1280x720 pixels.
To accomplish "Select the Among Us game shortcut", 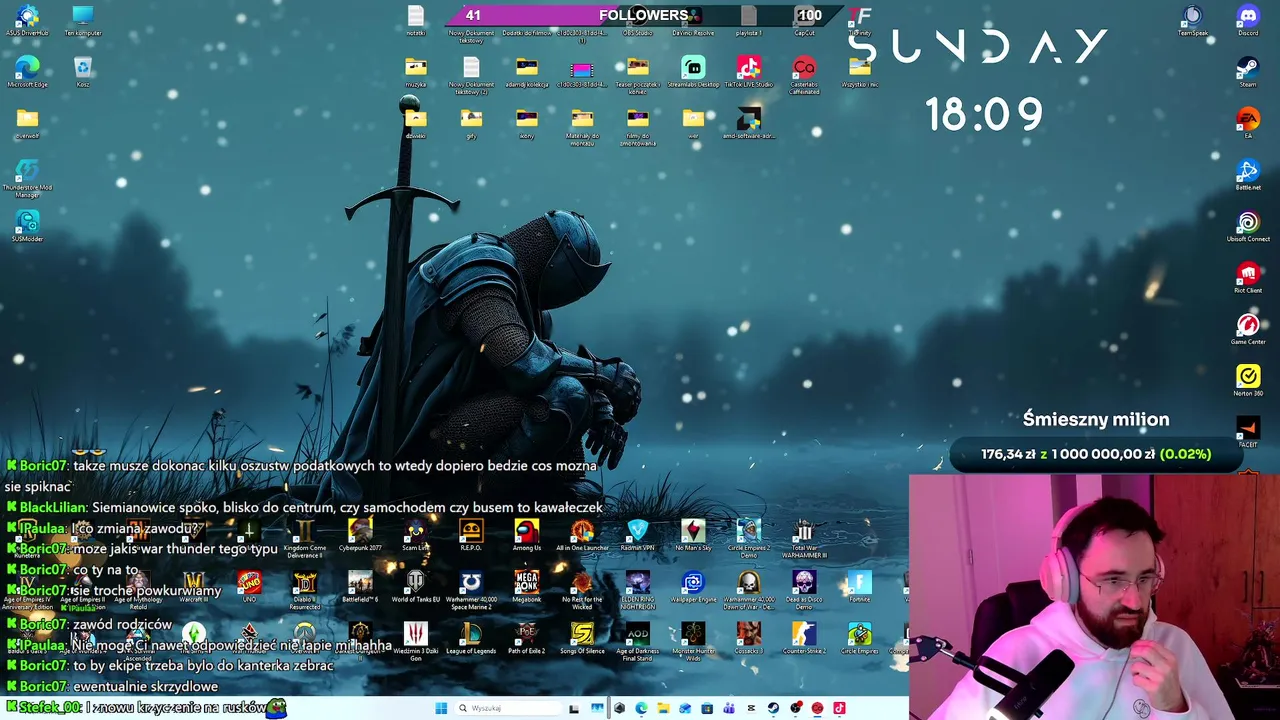I will tap(526, 535).
